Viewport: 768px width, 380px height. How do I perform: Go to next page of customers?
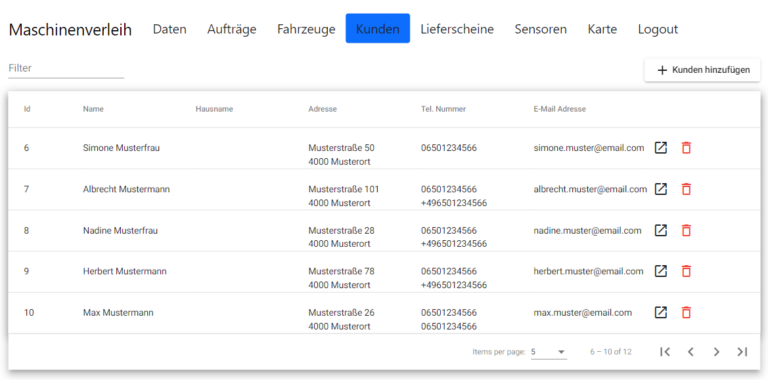[717, 352]
